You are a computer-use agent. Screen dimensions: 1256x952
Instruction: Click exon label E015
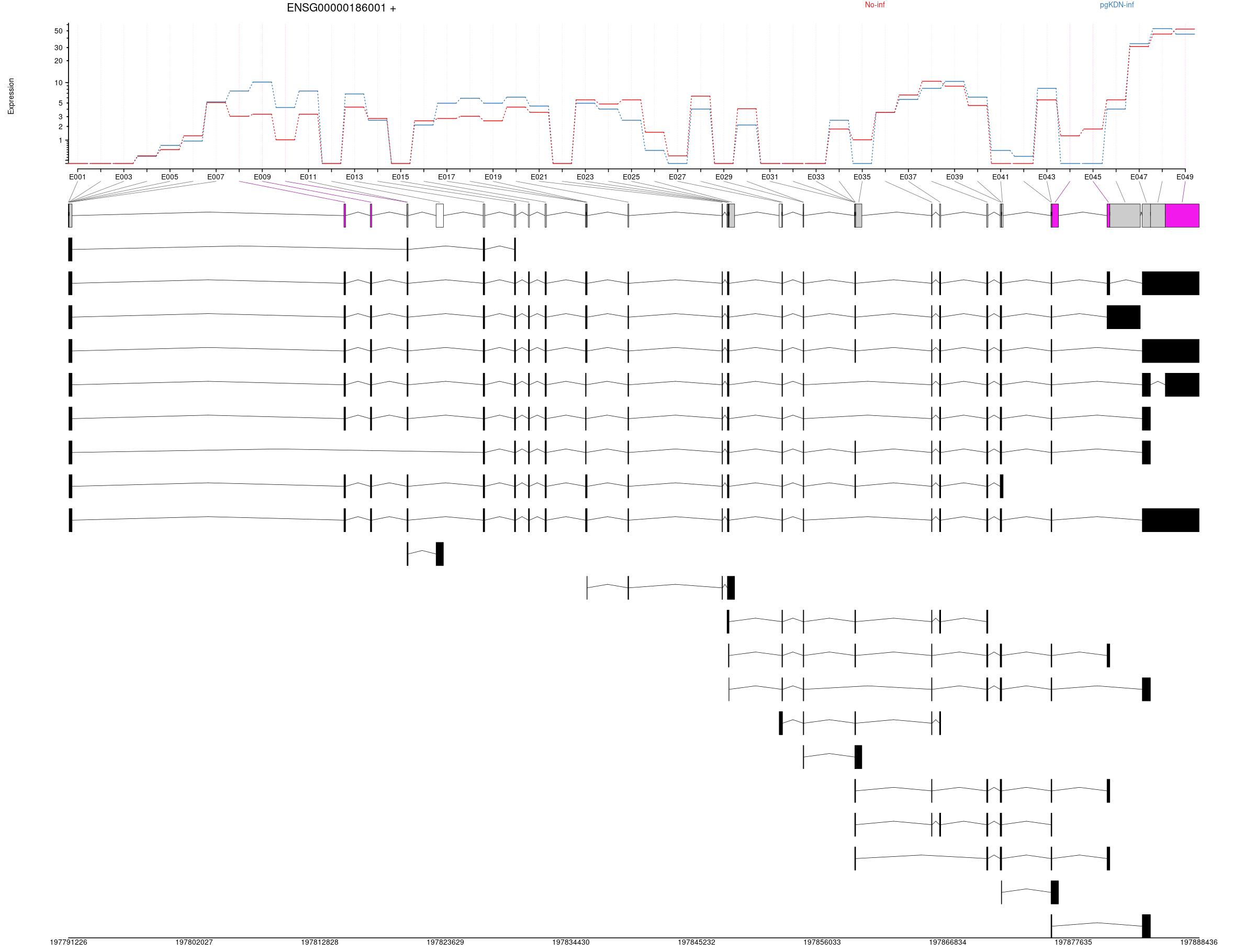coord(400,177)
